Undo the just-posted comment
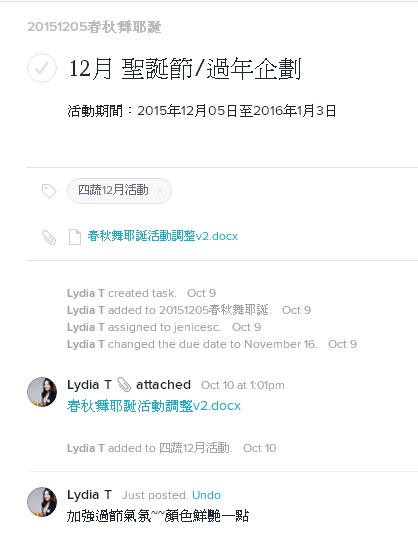This screenshot has height=555, width=418. coord(206,495)
